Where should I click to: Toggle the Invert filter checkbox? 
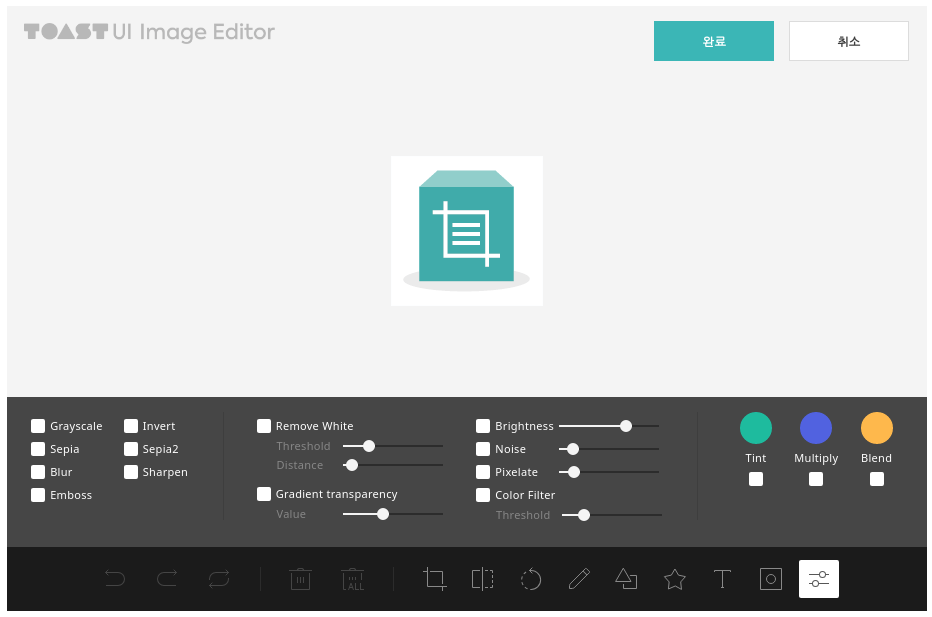click(x=131, y=426)
